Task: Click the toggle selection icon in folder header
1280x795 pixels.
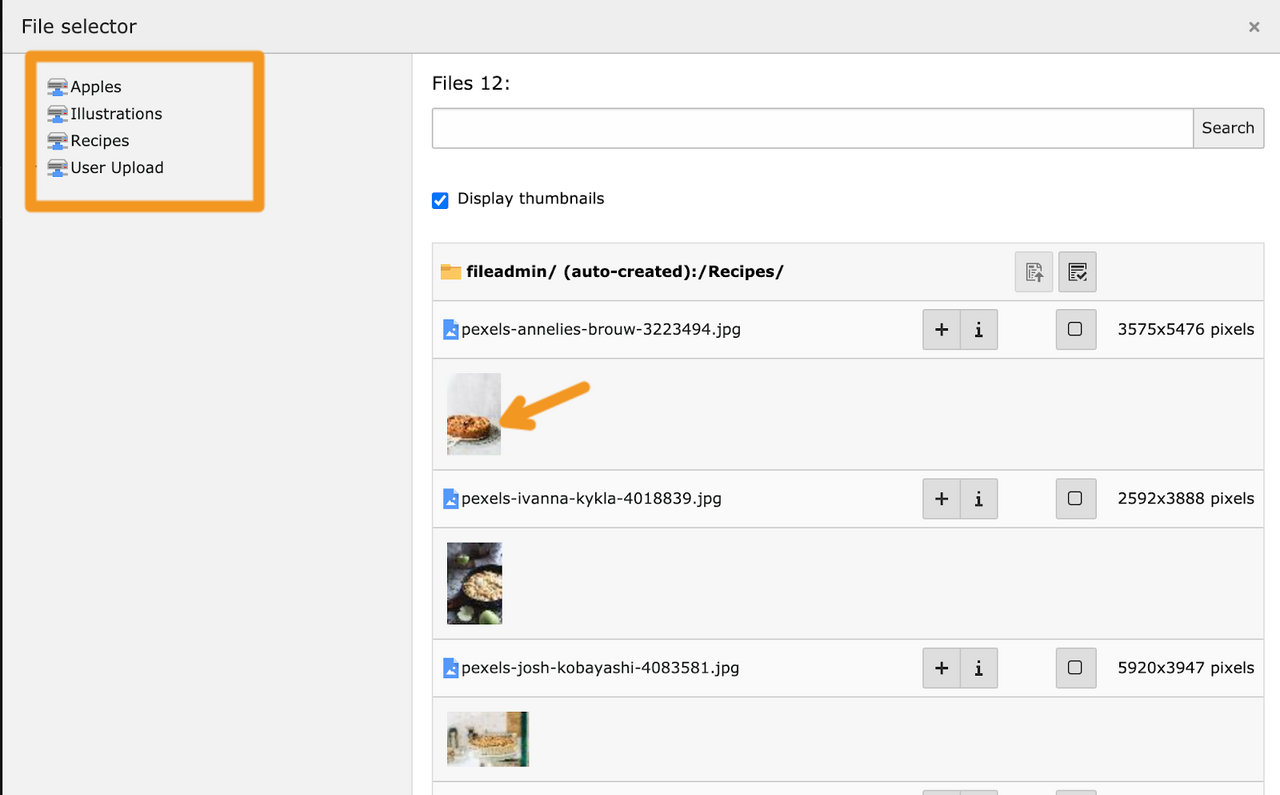Action: [1077, 272]
